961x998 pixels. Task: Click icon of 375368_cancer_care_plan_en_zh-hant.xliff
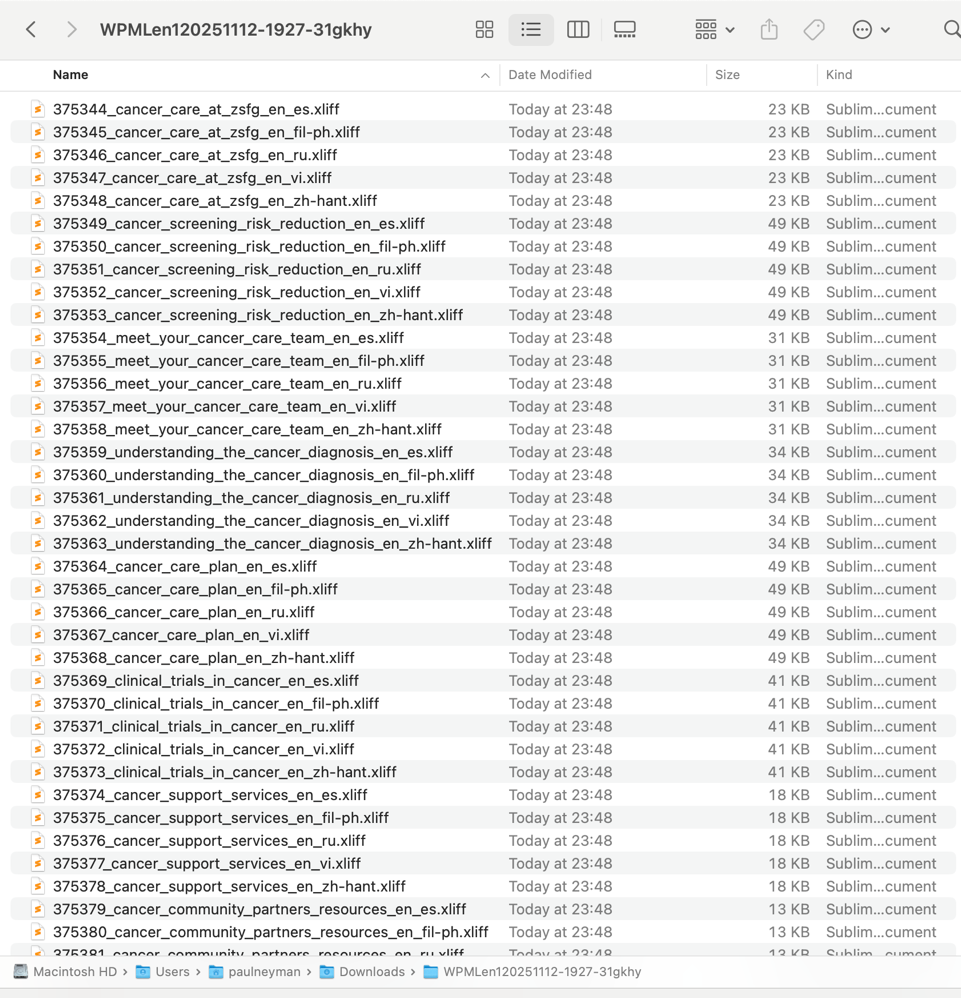38,658
